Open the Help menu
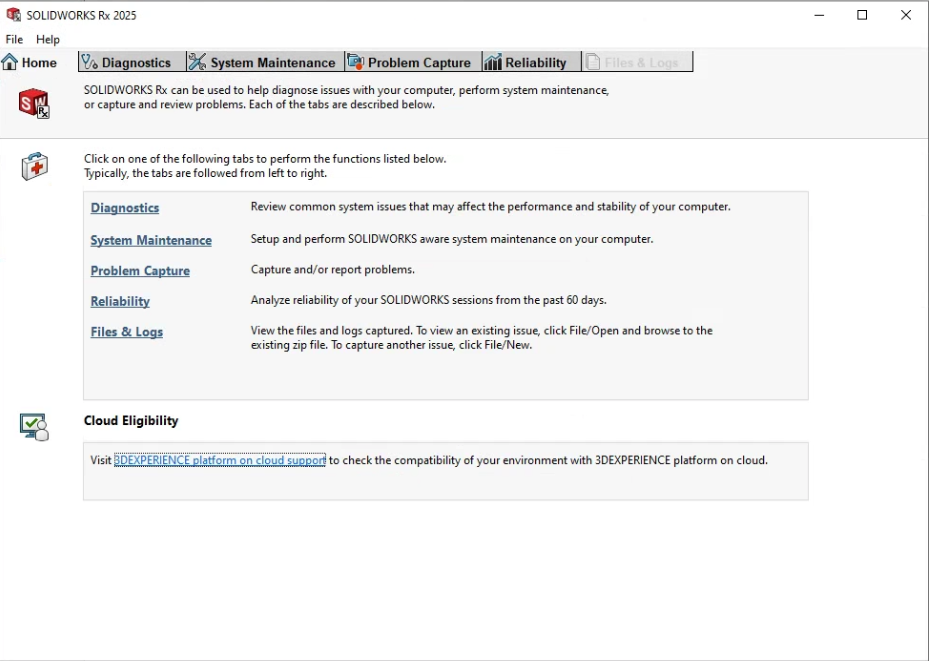Image resolution: width=929 pixels, height=661 pixels. coord(48,39)
